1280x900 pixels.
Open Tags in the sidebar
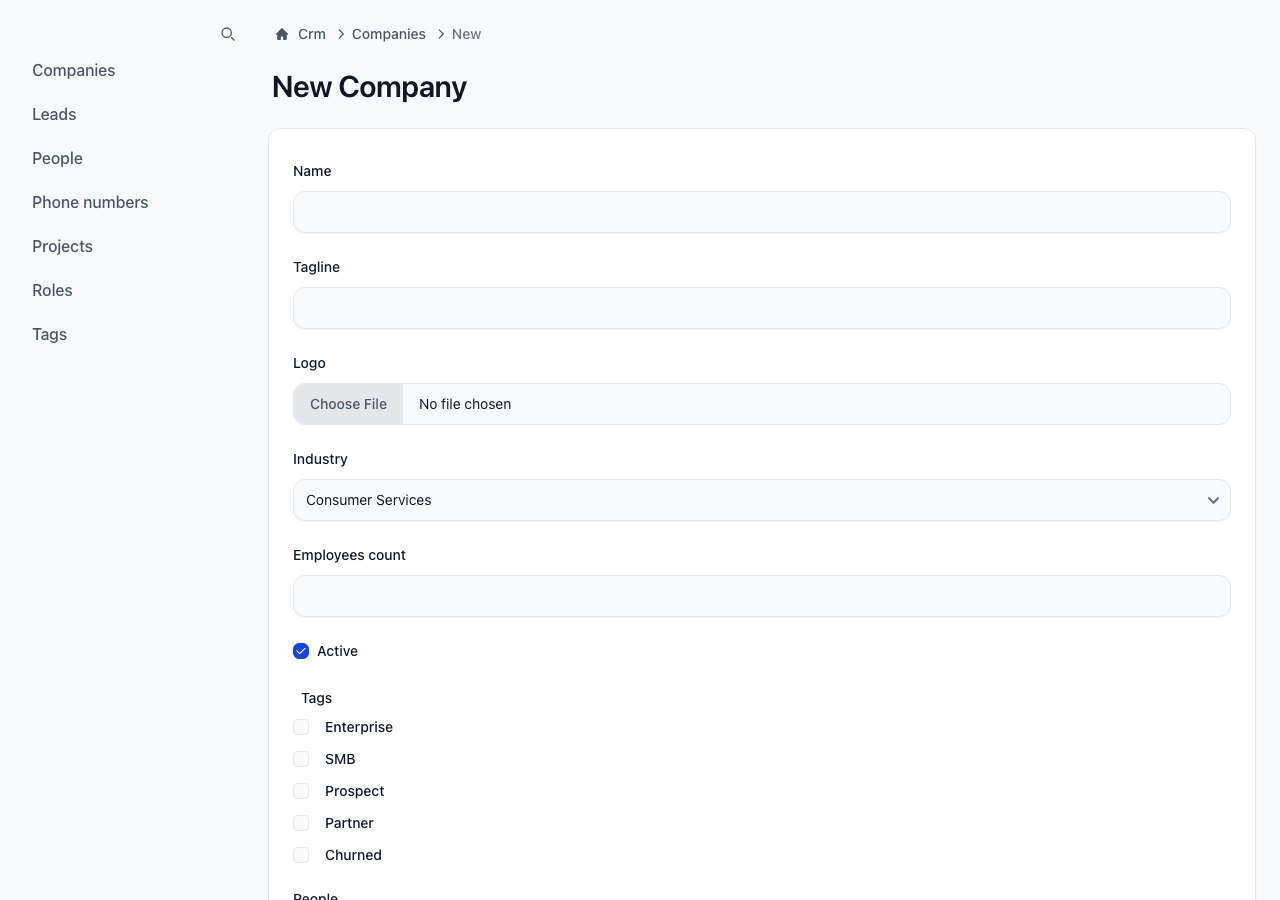click(49, 334)
